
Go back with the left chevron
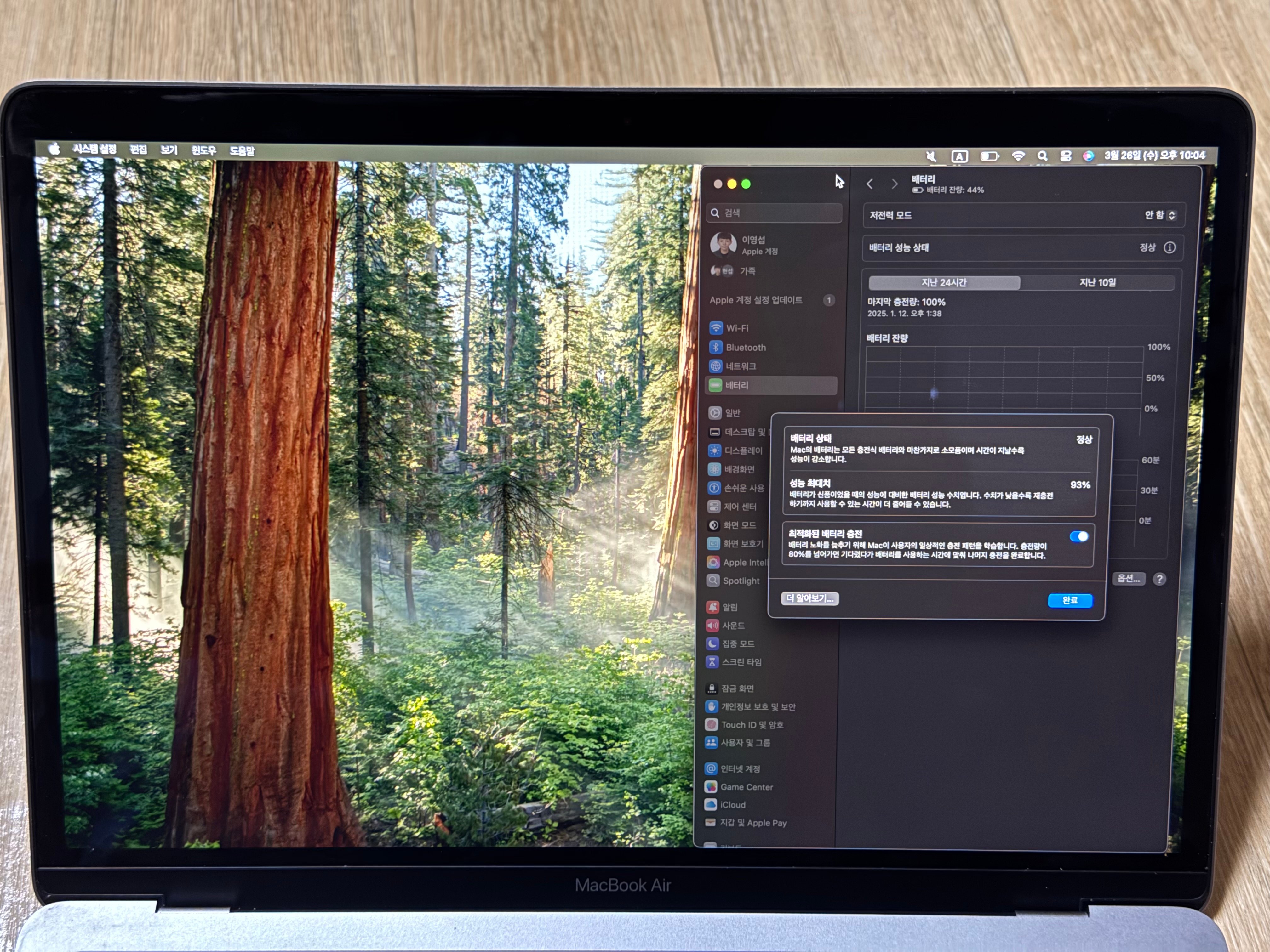click(x=870, y=184)
